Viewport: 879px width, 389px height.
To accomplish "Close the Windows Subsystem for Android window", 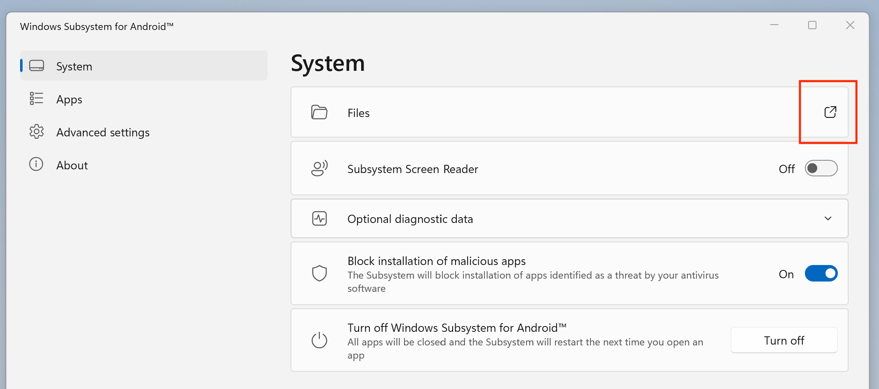I will pos(850,25).
